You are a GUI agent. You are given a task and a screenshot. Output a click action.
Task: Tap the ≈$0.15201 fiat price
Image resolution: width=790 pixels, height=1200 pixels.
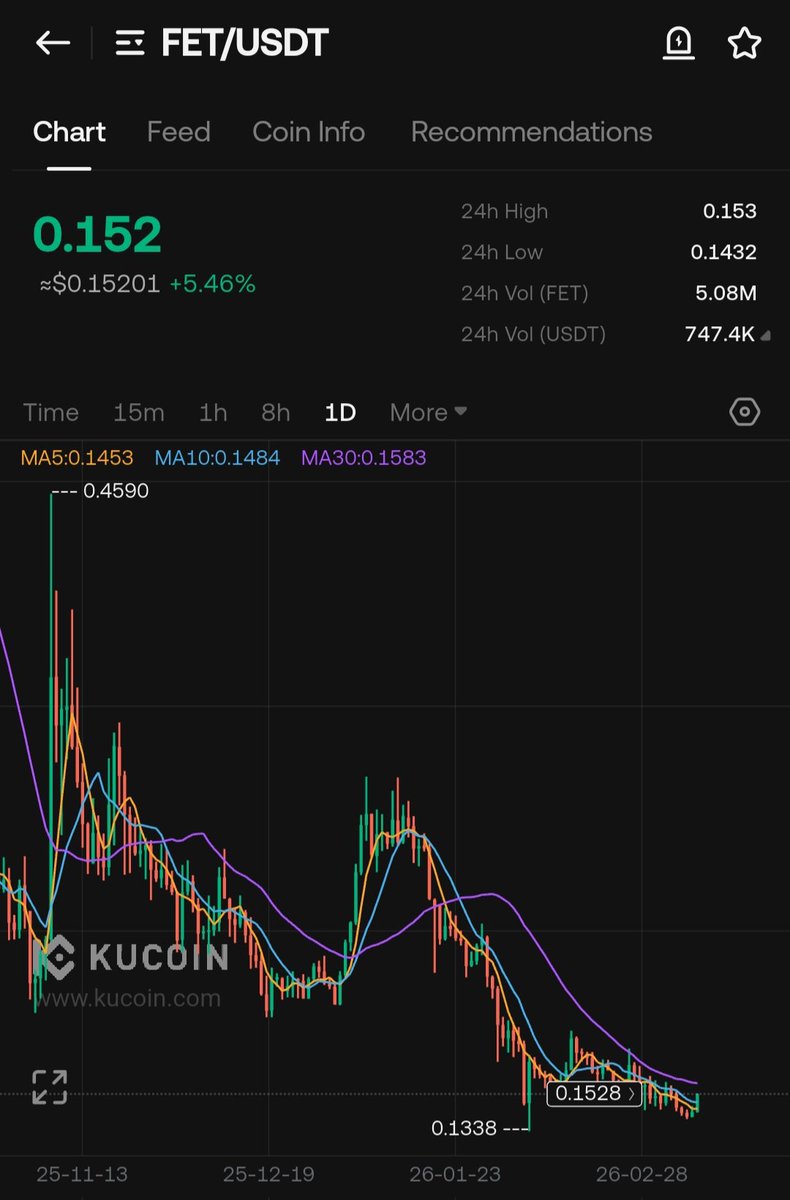tap(99, 284)
